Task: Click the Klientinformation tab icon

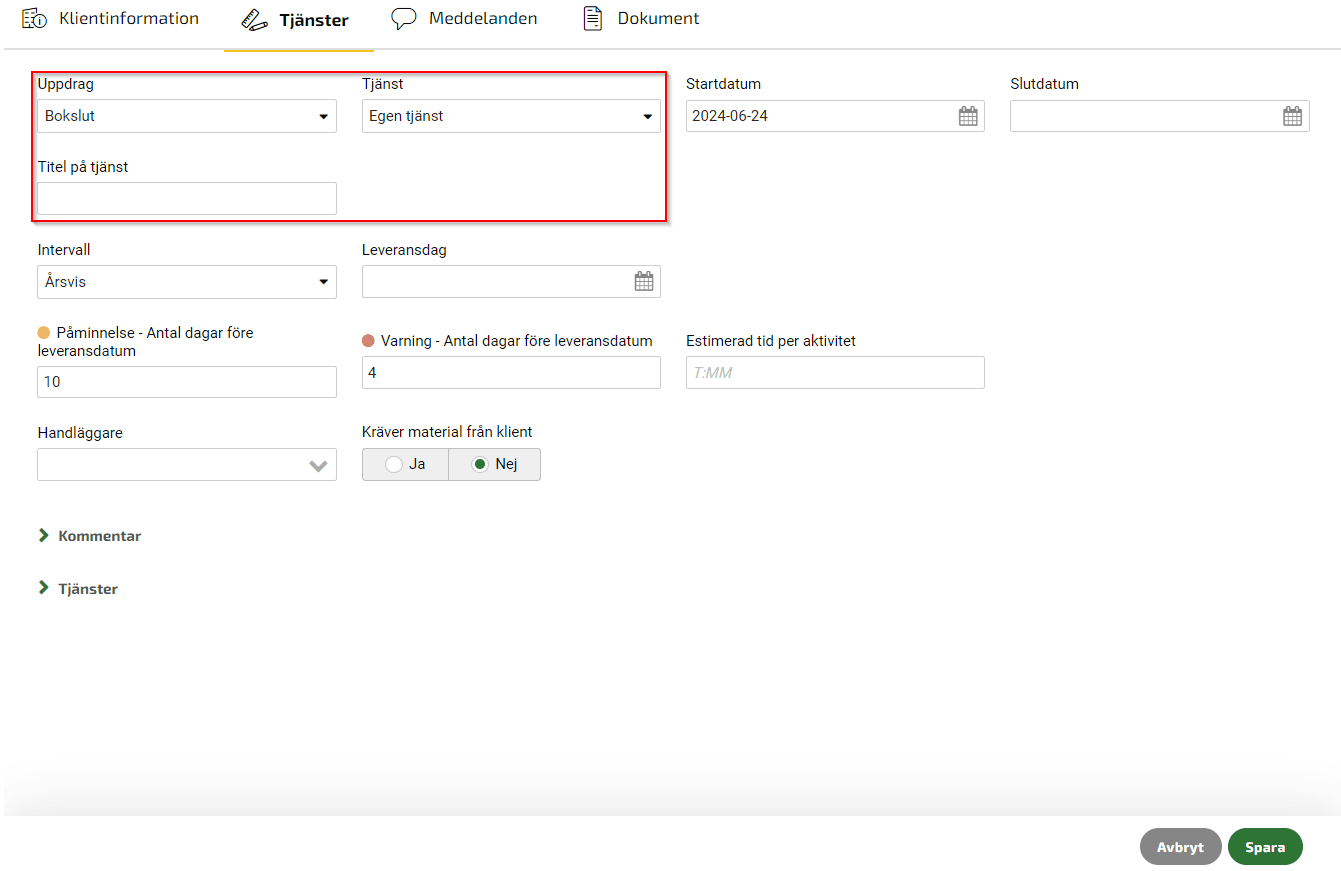Action: (35, 19)
